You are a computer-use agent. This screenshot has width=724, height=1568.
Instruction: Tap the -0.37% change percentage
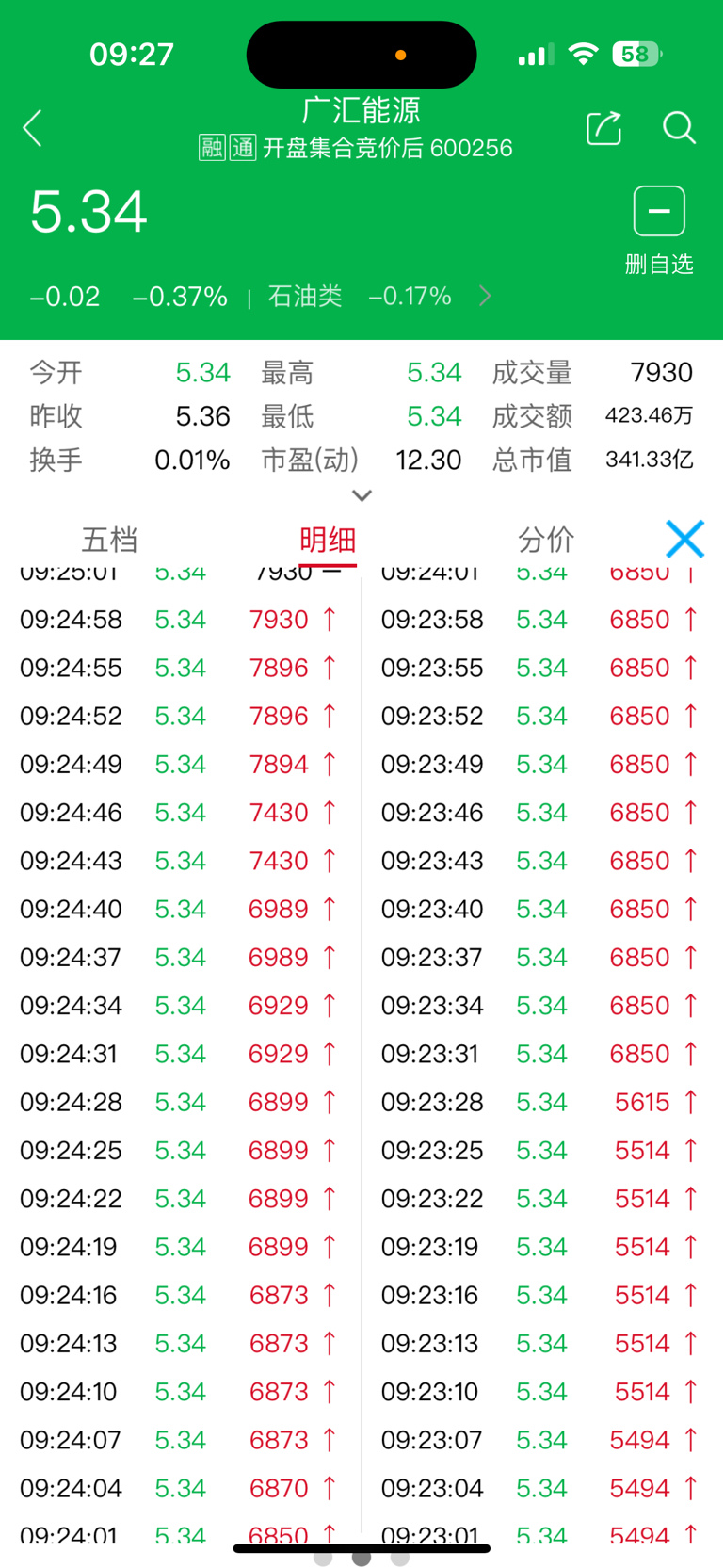180,297
